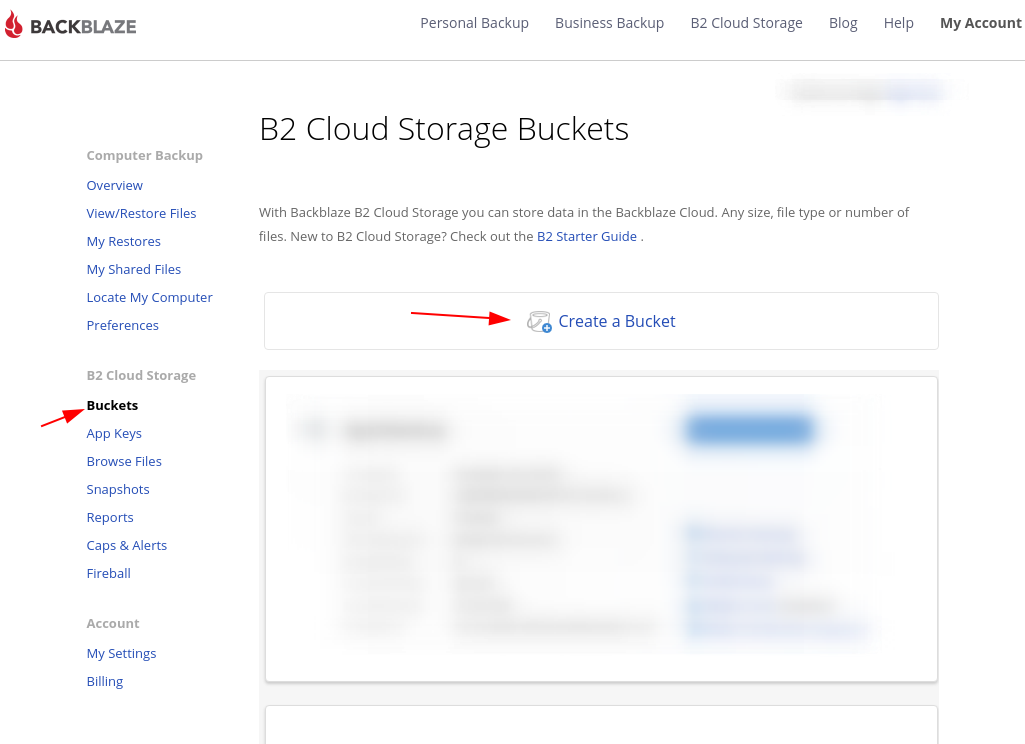Open the Help page
Viewport: 1025px width, 744px height.
[898, 22]
